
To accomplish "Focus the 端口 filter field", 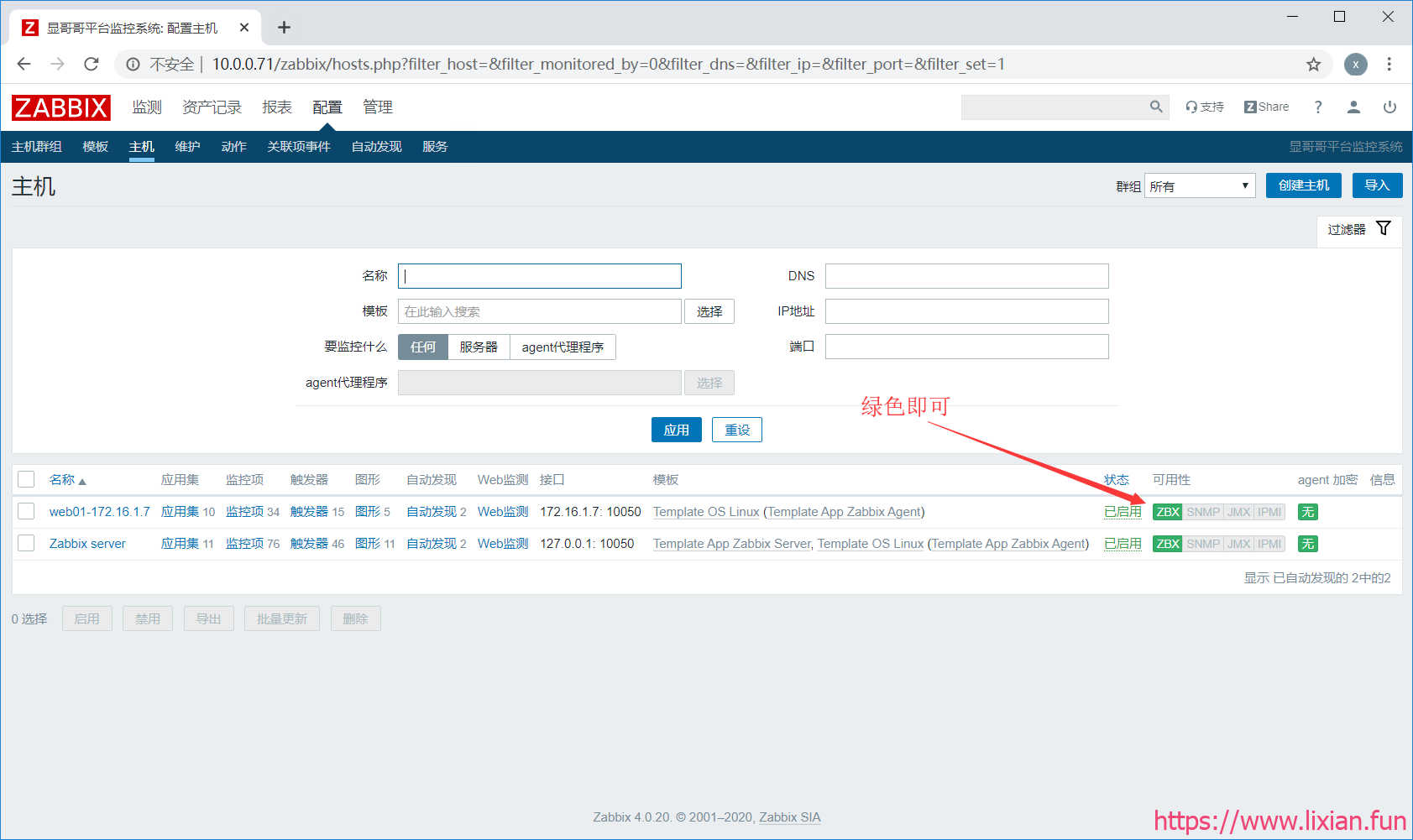I will click(967, 347).
